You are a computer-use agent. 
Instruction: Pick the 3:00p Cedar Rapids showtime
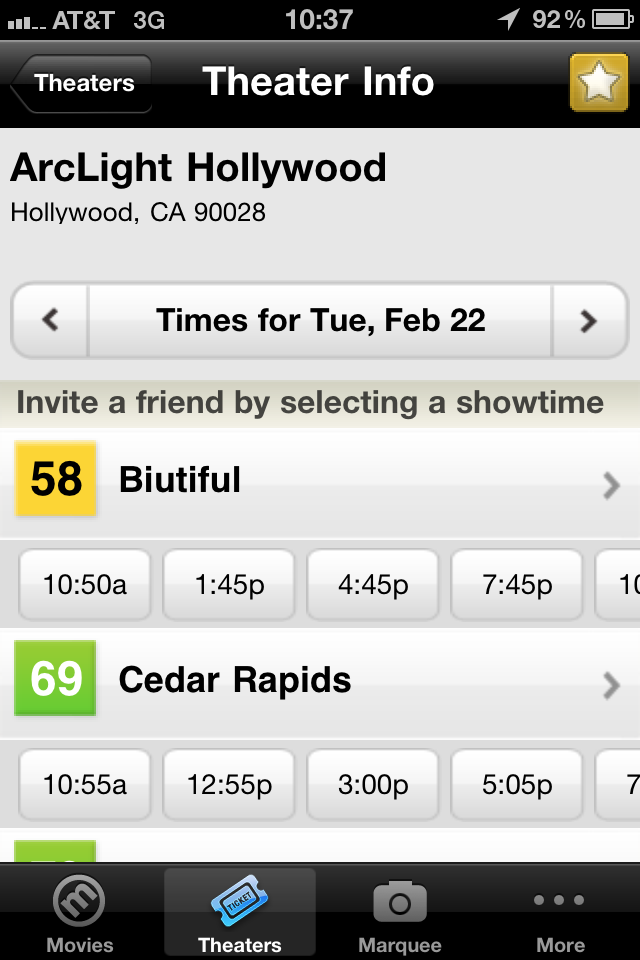point(373,784)
